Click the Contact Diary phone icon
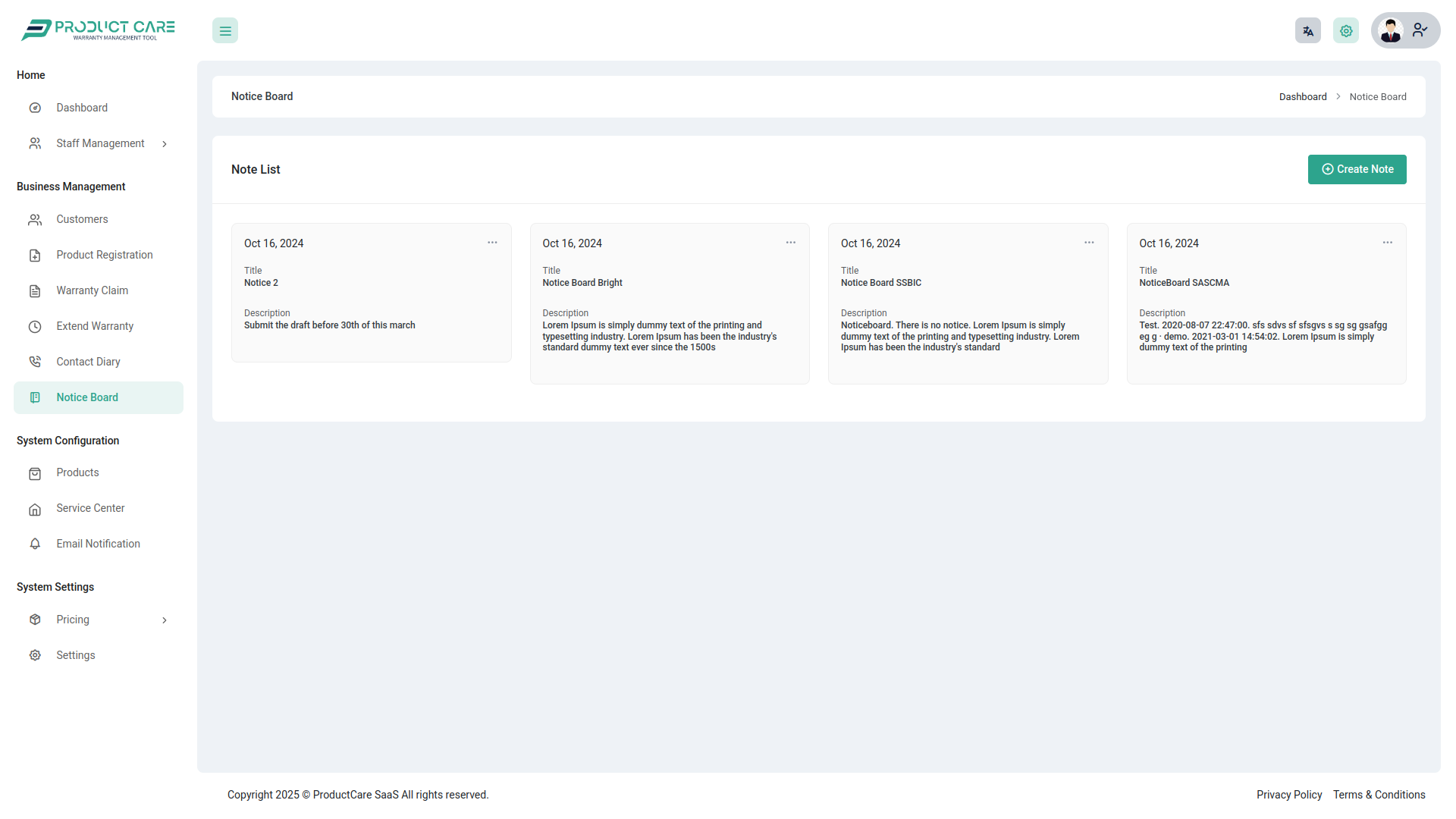 tap(35, 362)
